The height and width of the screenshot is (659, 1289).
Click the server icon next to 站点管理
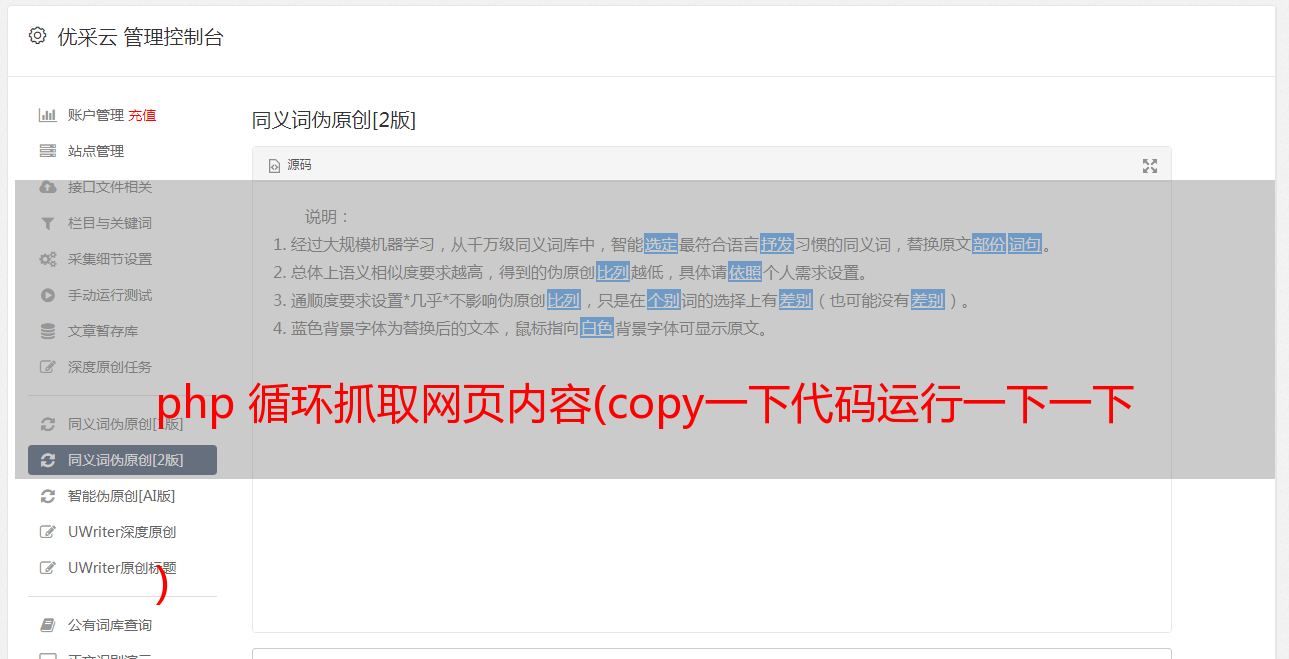[47, 151]
